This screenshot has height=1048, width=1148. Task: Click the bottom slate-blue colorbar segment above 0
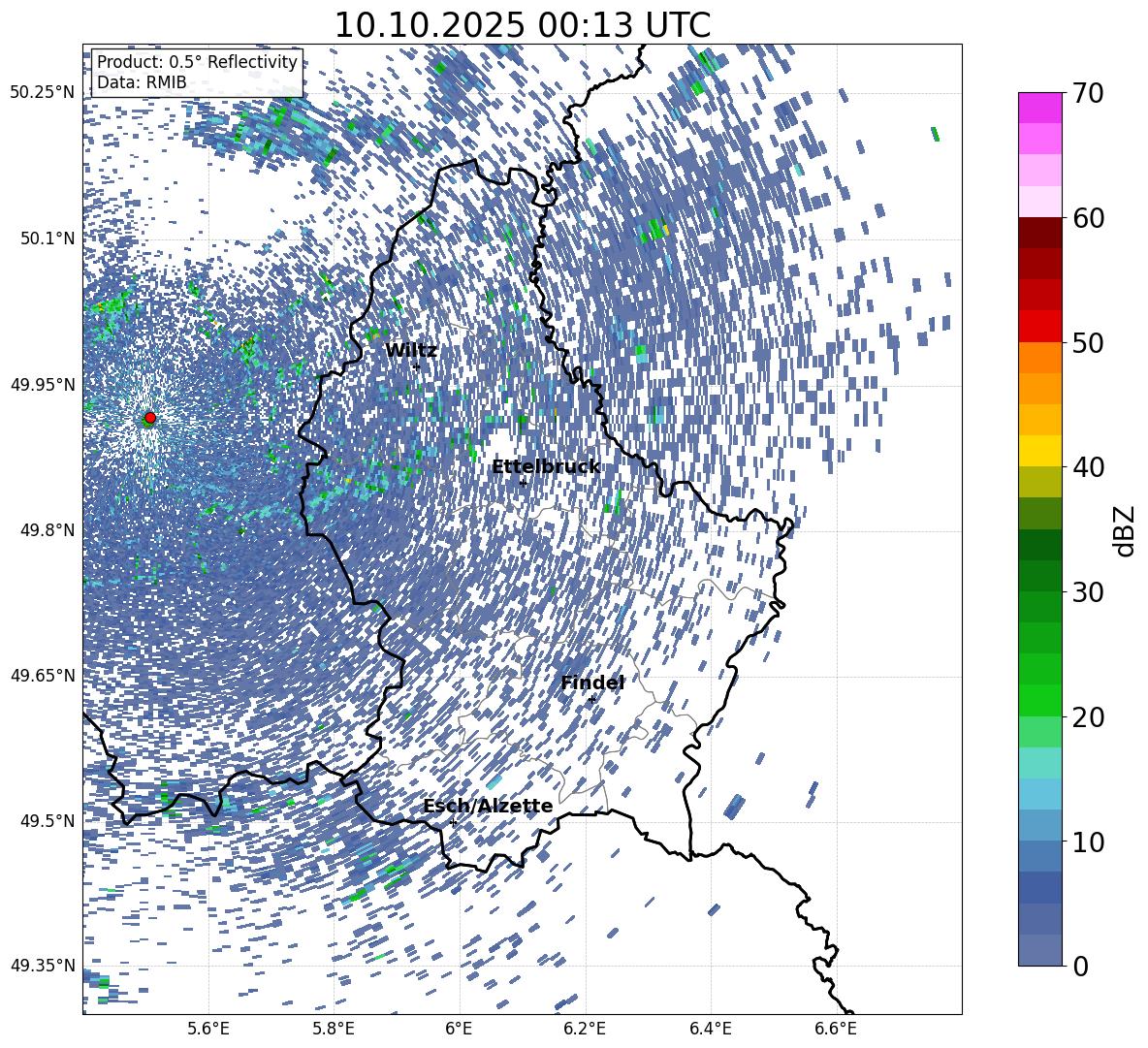[1039, 950]
